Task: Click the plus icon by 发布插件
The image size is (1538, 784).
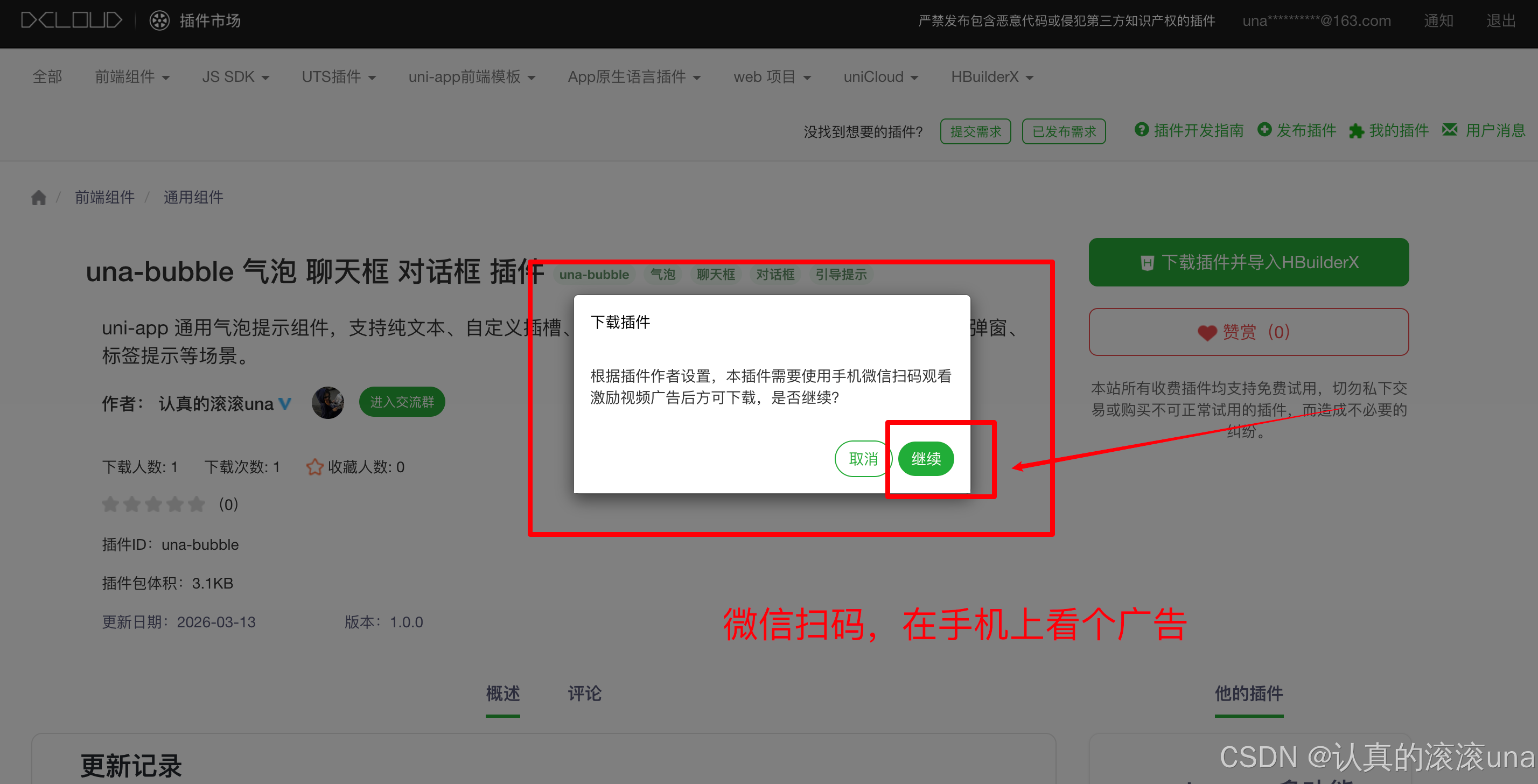Action: pyautogui.click(x=1264, y=130)
